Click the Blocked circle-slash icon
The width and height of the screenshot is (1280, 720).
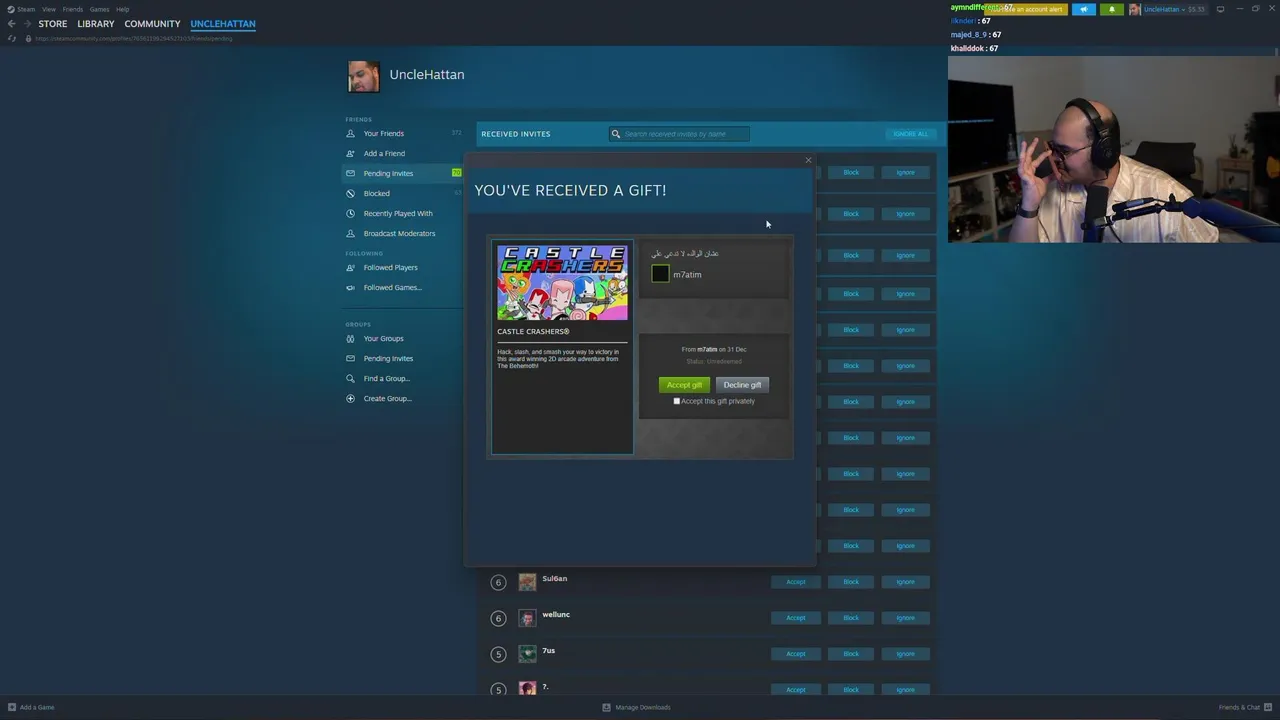point(350,193)
